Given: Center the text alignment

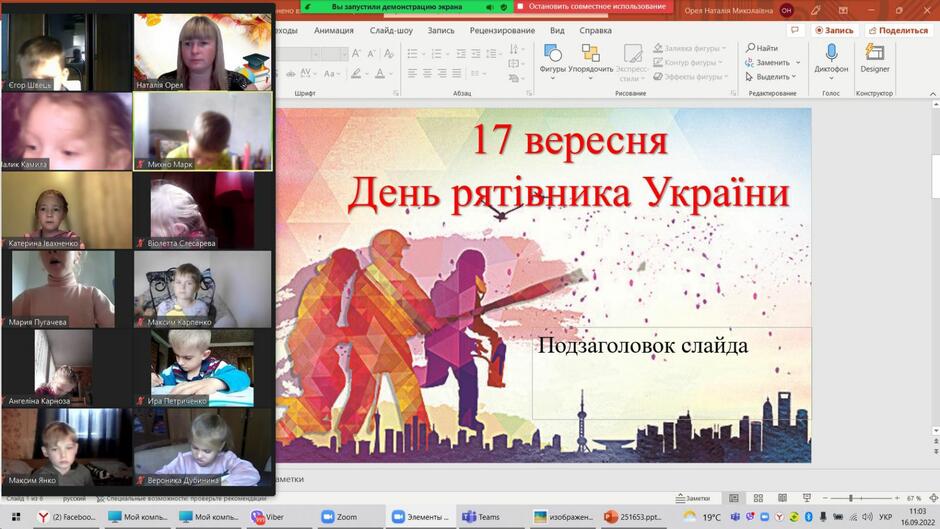Looking at the screenshot, I should click(427, 73).
